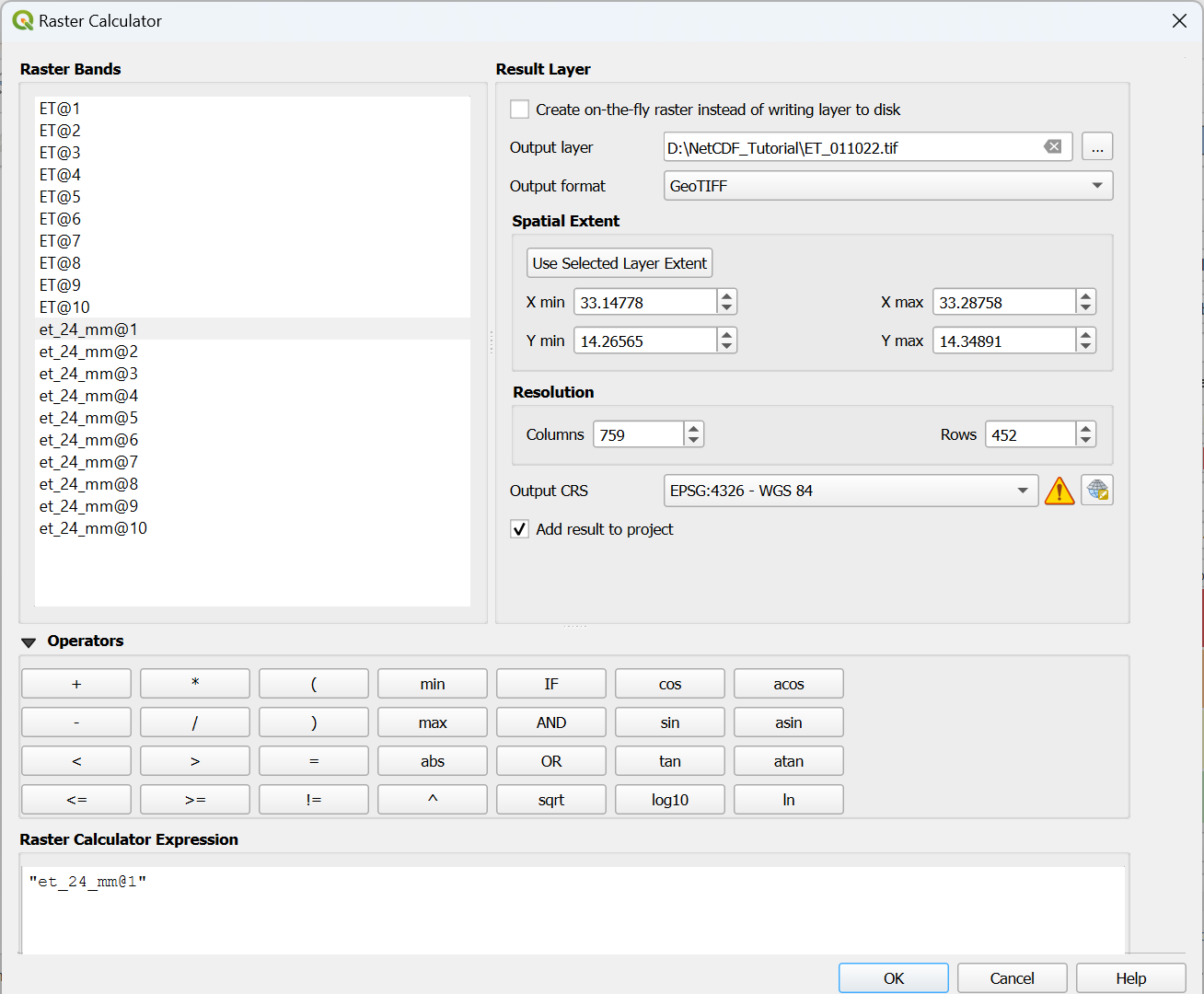The width and height of the screenshot is (1204, 994).
Task: Click the CRS warning triangle icon
Action: pos(1059,491)
